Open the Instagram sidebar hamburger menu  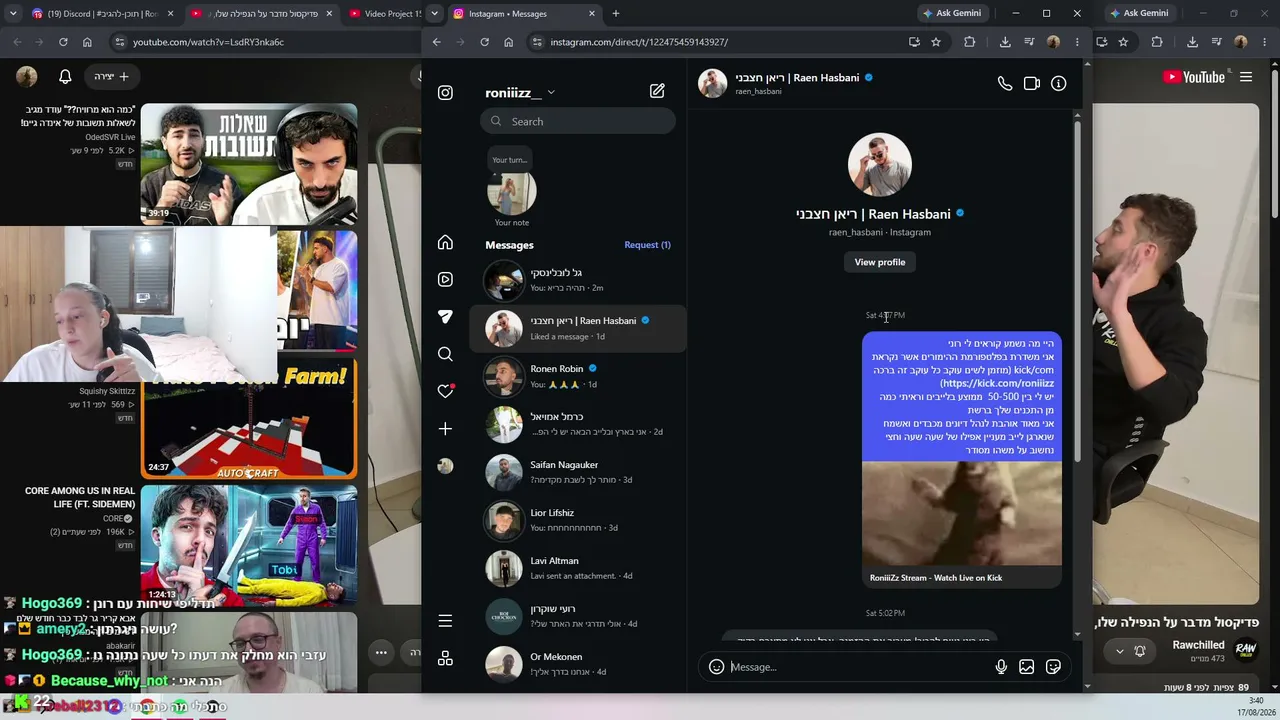pos(445,621)
